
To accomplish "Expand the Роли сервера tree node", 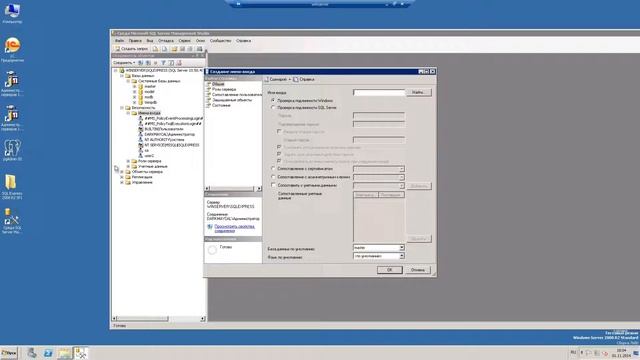I will (128, 161).
